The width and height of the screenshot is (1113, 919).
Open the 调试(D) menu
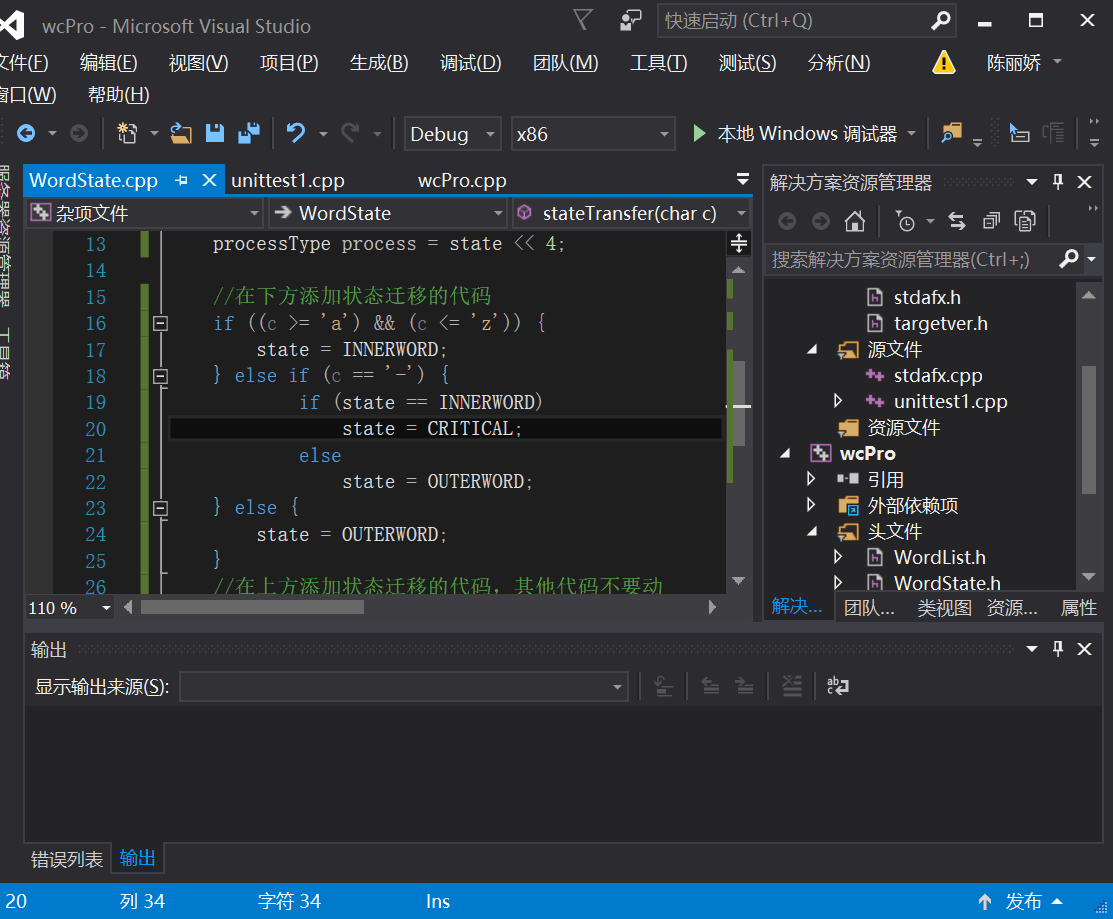click(x=470, y=63)
